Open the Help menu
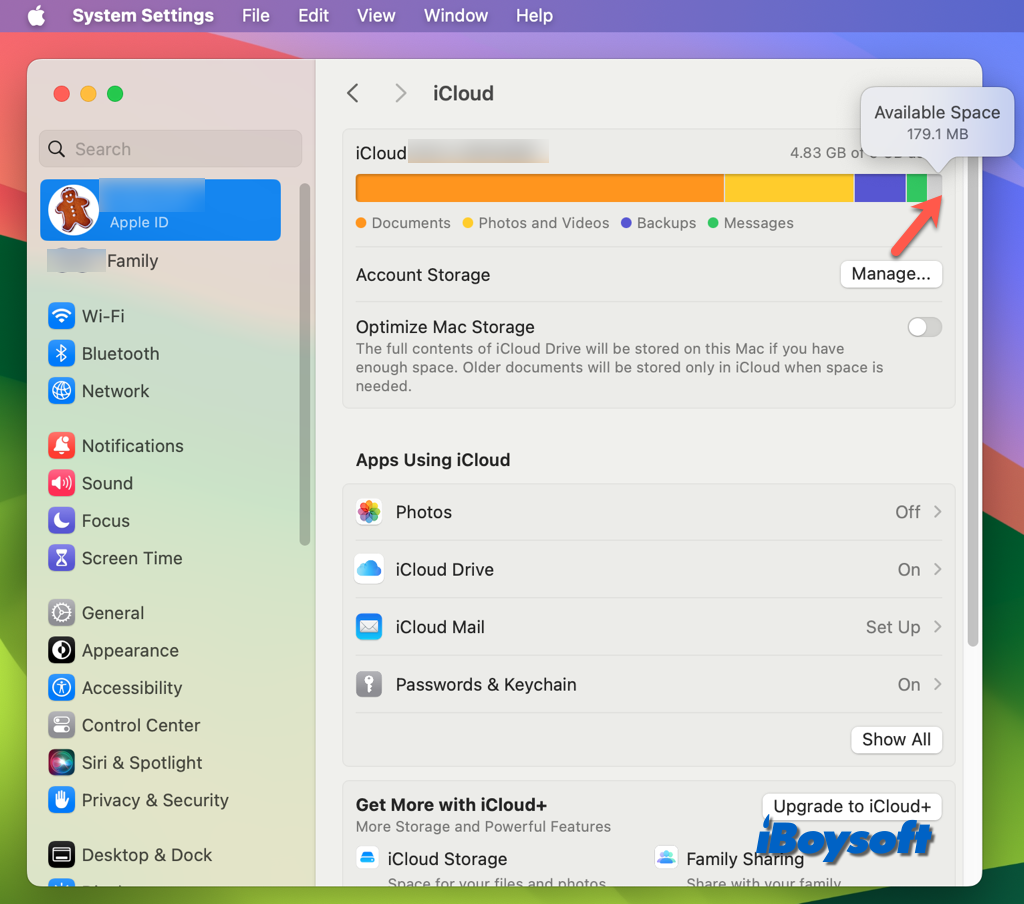Image resolution: width=1024 pixels, height=904 pixels. coord(534,15)
